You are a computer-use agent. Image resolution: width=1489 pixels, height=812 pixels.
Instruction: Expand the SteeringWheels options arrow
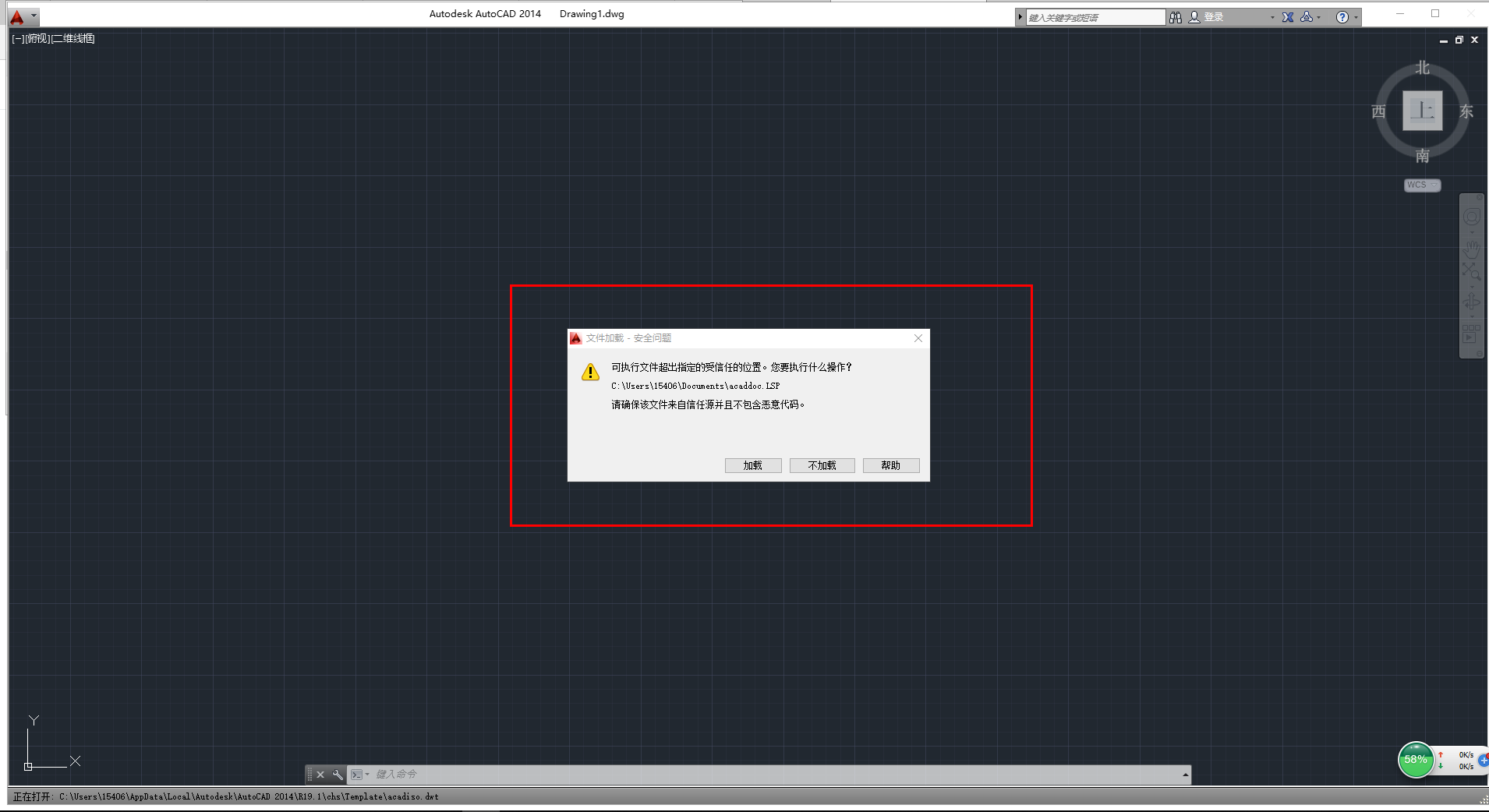click(1472, 231)
